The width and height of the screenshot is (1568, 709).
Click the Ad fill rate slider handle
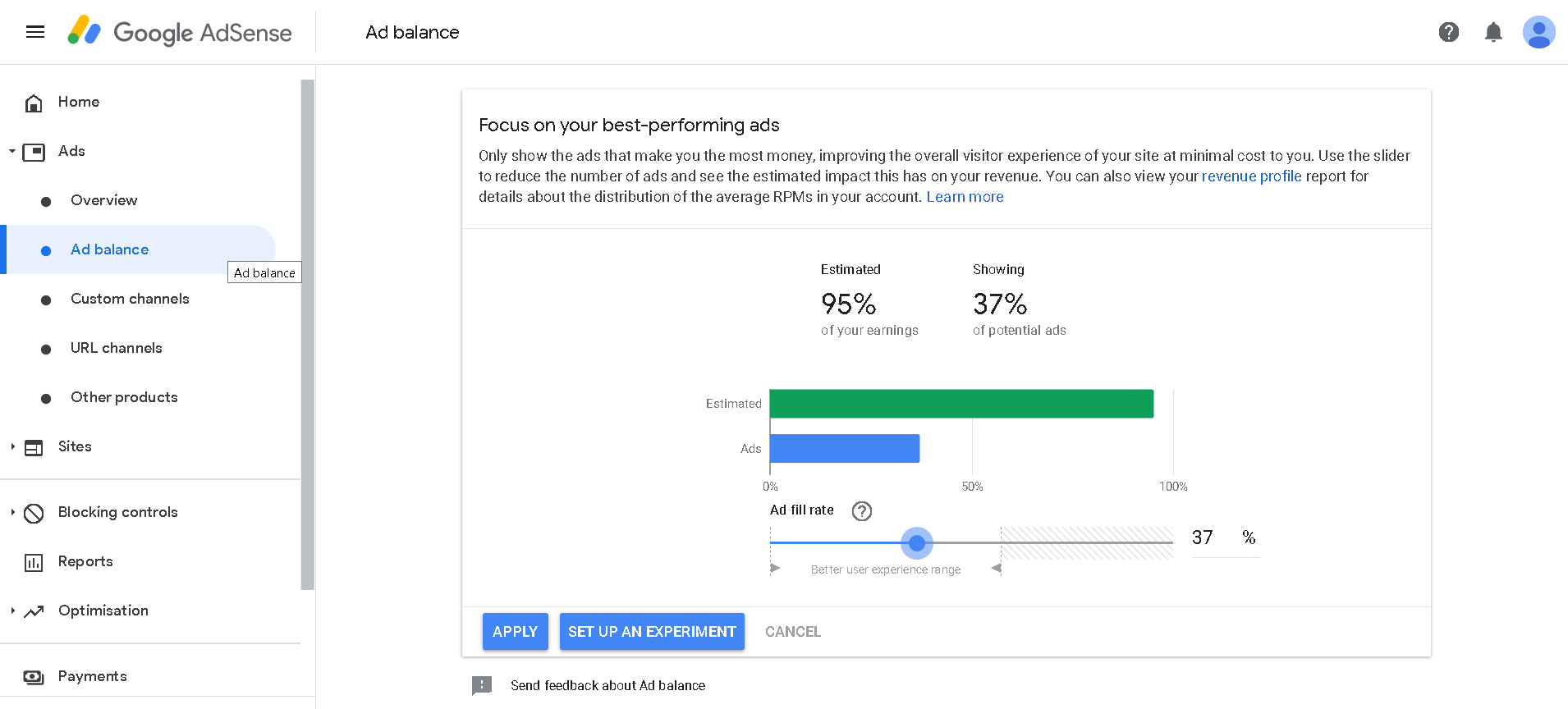pyautogui.click(x=917, y=543)
